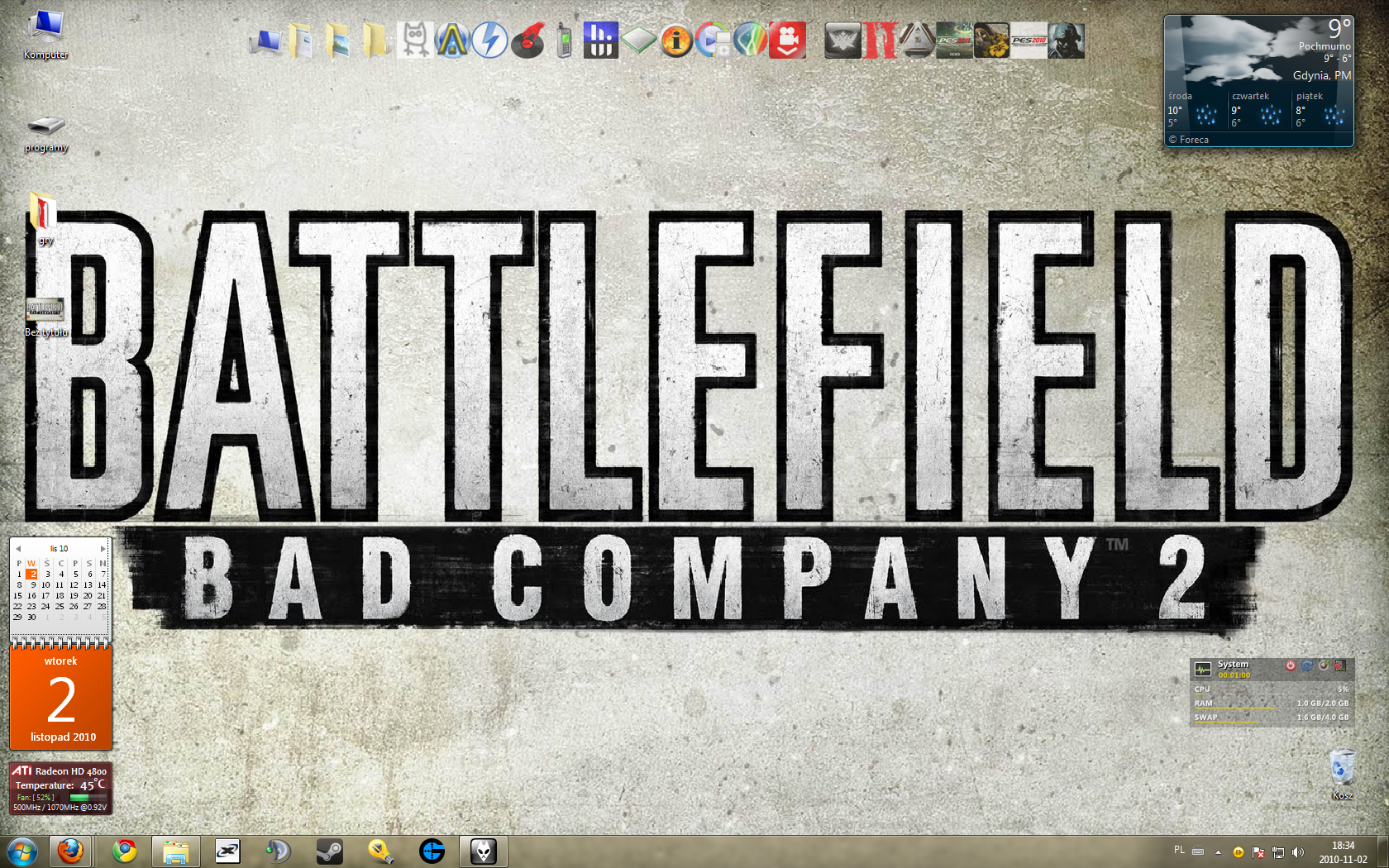The image size is (1389, 868).
Task: Click the Windows Start button
Action: 21,851
